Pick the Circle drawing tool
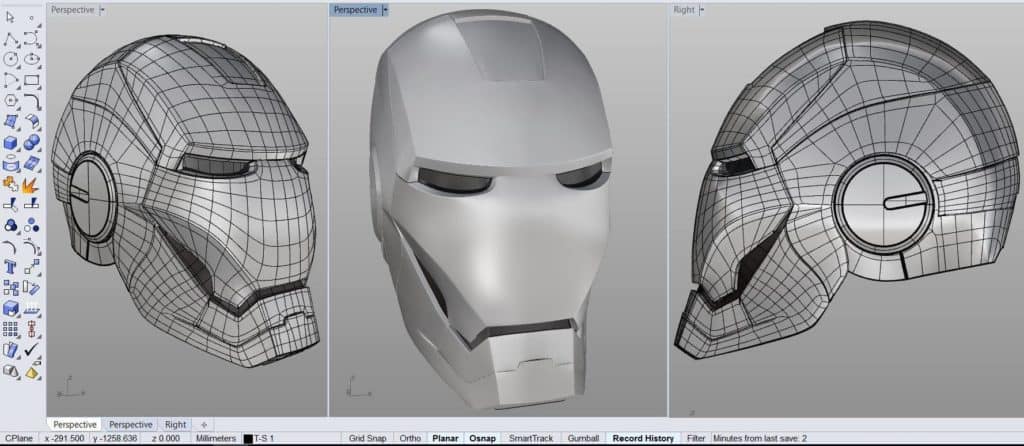The image size is (1024, 446). point(10,60)
